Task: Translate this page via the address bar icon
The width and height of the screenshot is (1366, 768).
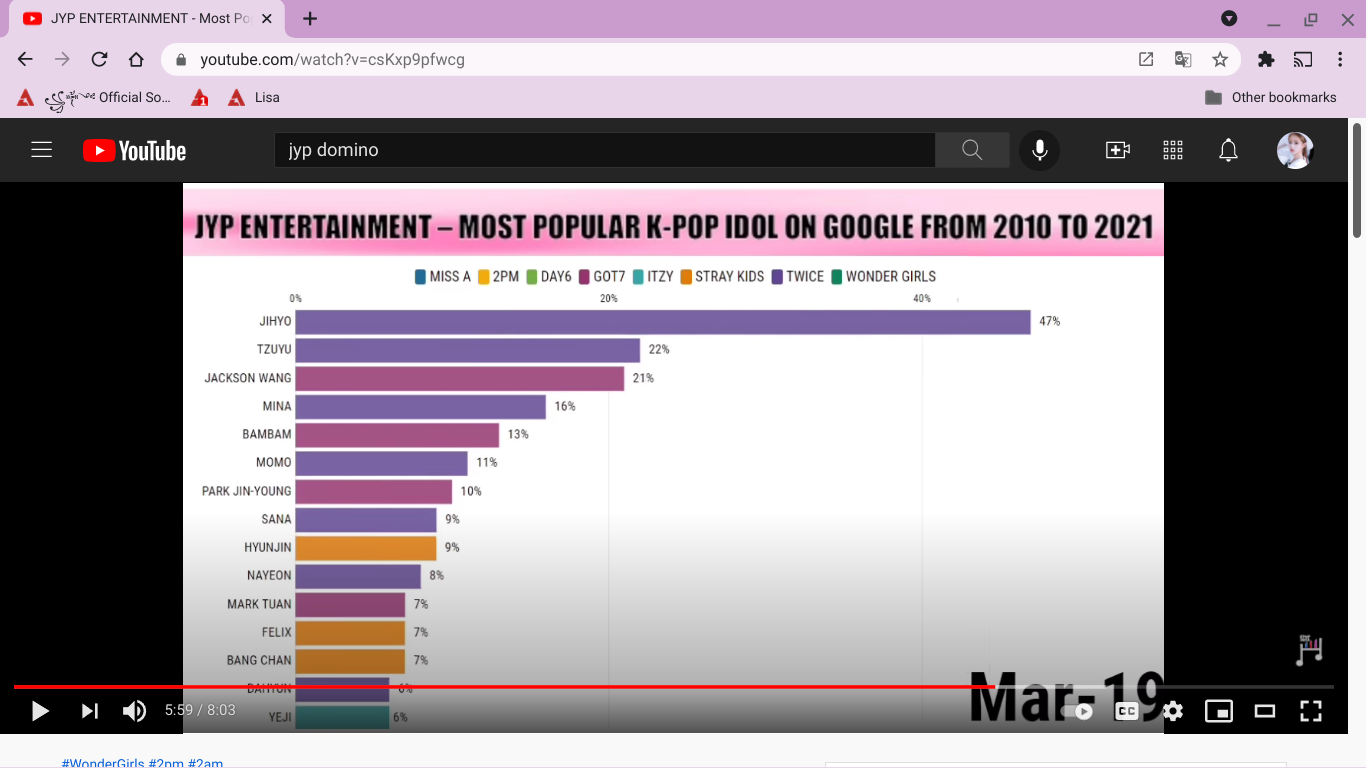Action: (1183, 59)
